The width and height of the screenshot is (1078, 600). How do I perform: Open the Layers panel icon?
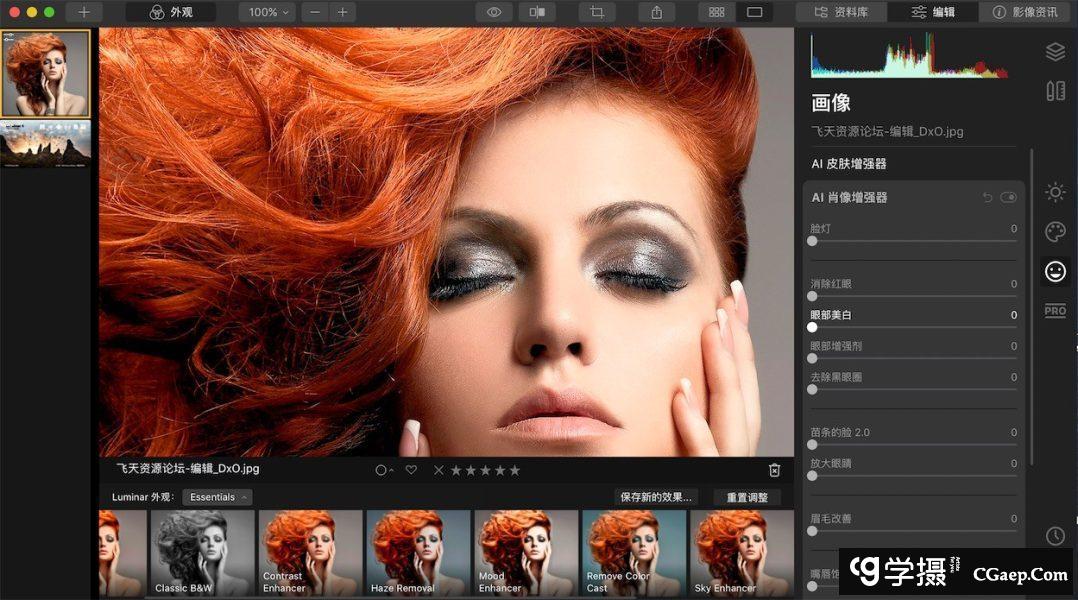[x=1055, y=51]
